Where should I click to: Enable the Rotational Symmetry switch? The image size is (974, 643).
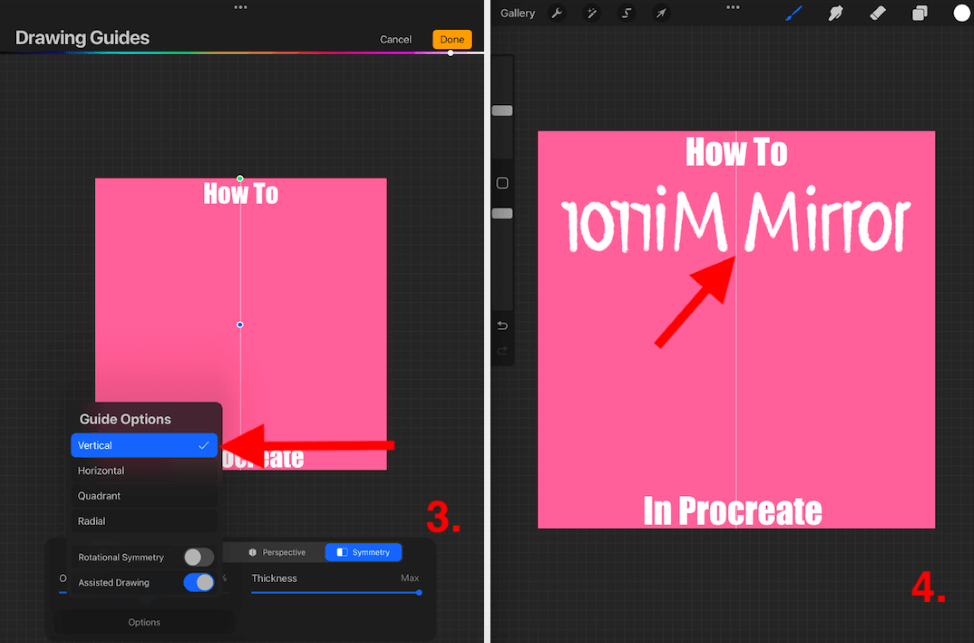click(x=199, y=557)
